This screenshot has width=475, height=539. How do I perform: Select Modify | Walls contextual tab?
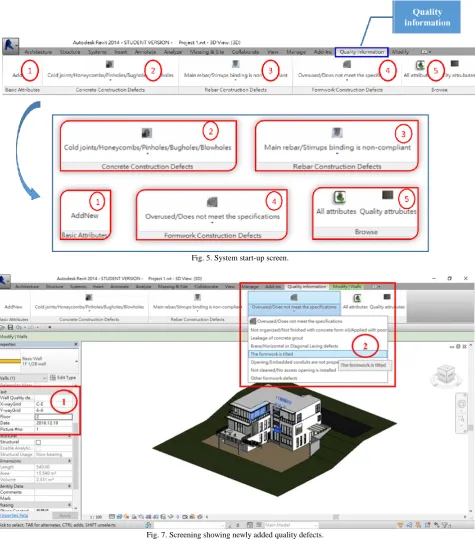[346, 286]
